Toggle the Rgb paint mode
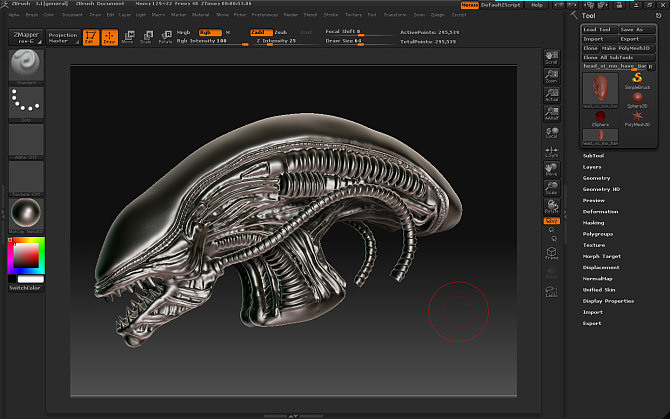Viewport: 670px width, 419px height. [x=210, y=32]
